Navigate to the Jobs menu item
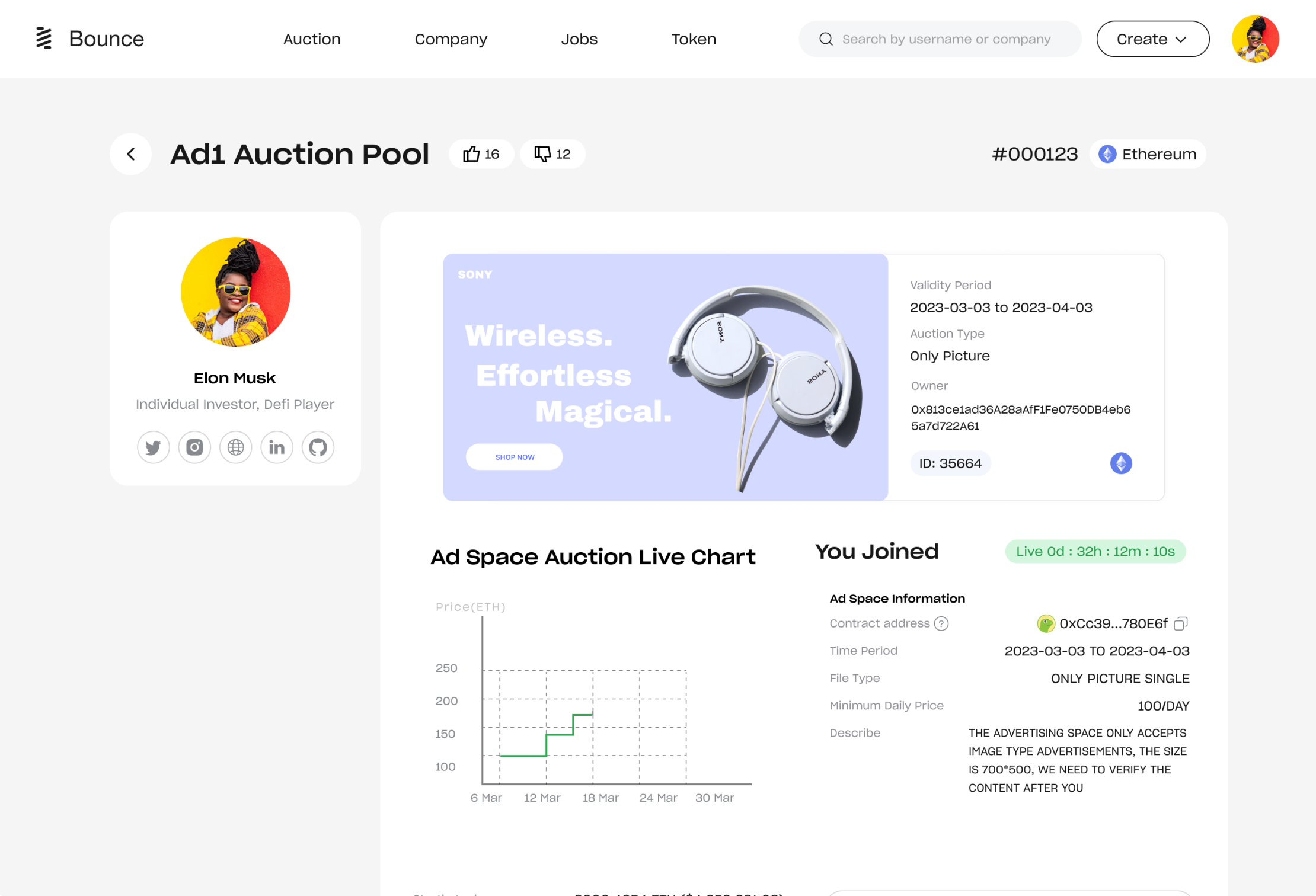The image size is (1316, 896). [579, 39]
